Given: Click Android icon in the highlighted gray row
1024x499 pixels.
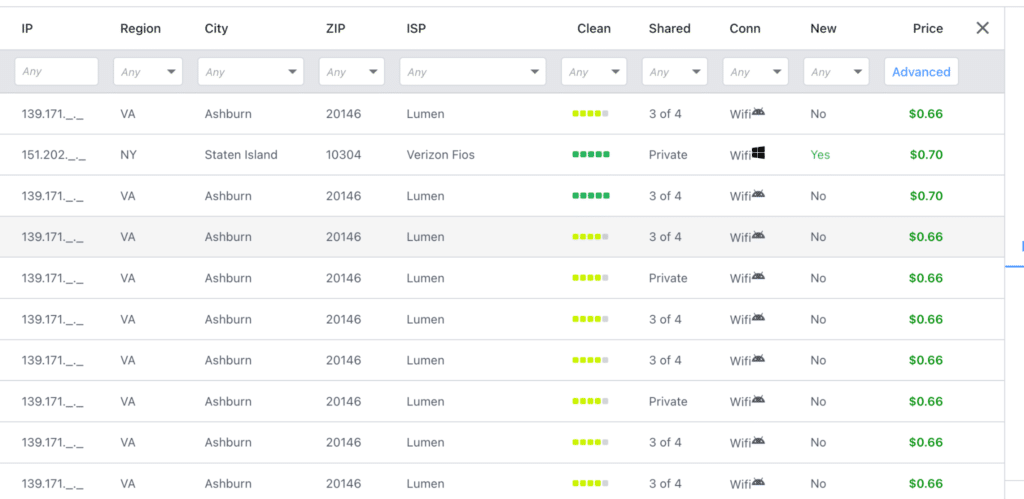Looking at the screenshot, I should 758,235.
